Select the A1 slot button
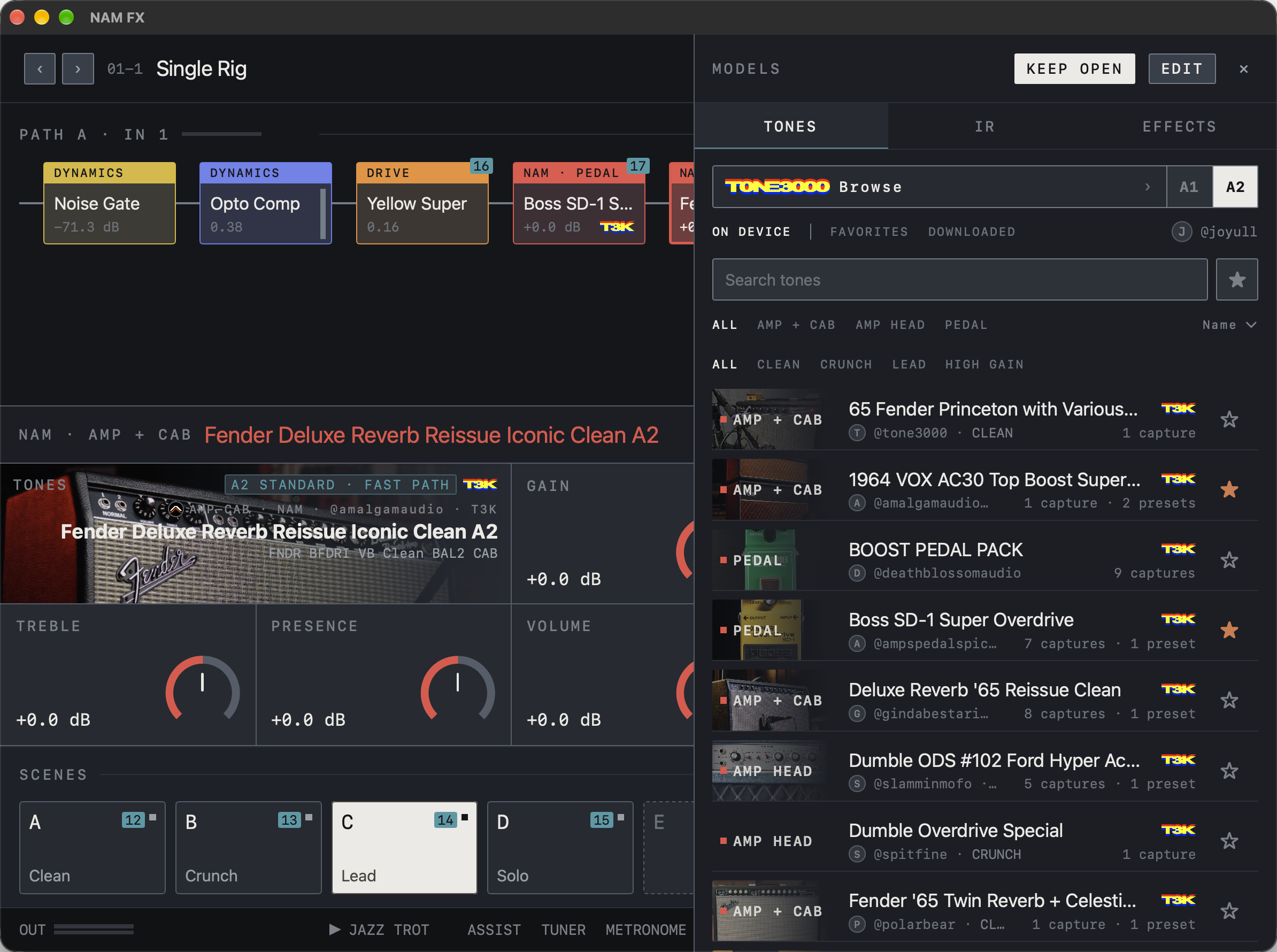This screenshot has width=1277, height=952. [1189, 187]
